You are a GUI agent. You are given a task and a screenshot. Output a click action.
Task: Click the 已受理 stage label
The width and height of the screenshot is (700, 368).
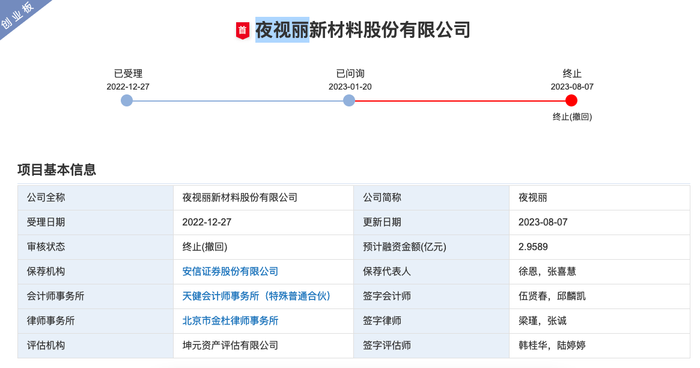click(128, 74)
